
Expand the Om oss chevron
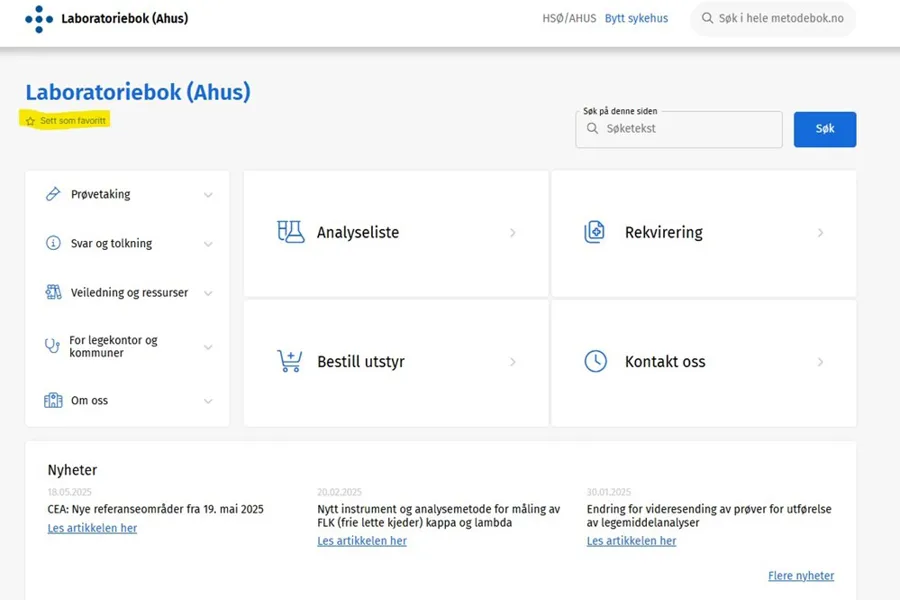pyautogui.click(x=208, y=401)
